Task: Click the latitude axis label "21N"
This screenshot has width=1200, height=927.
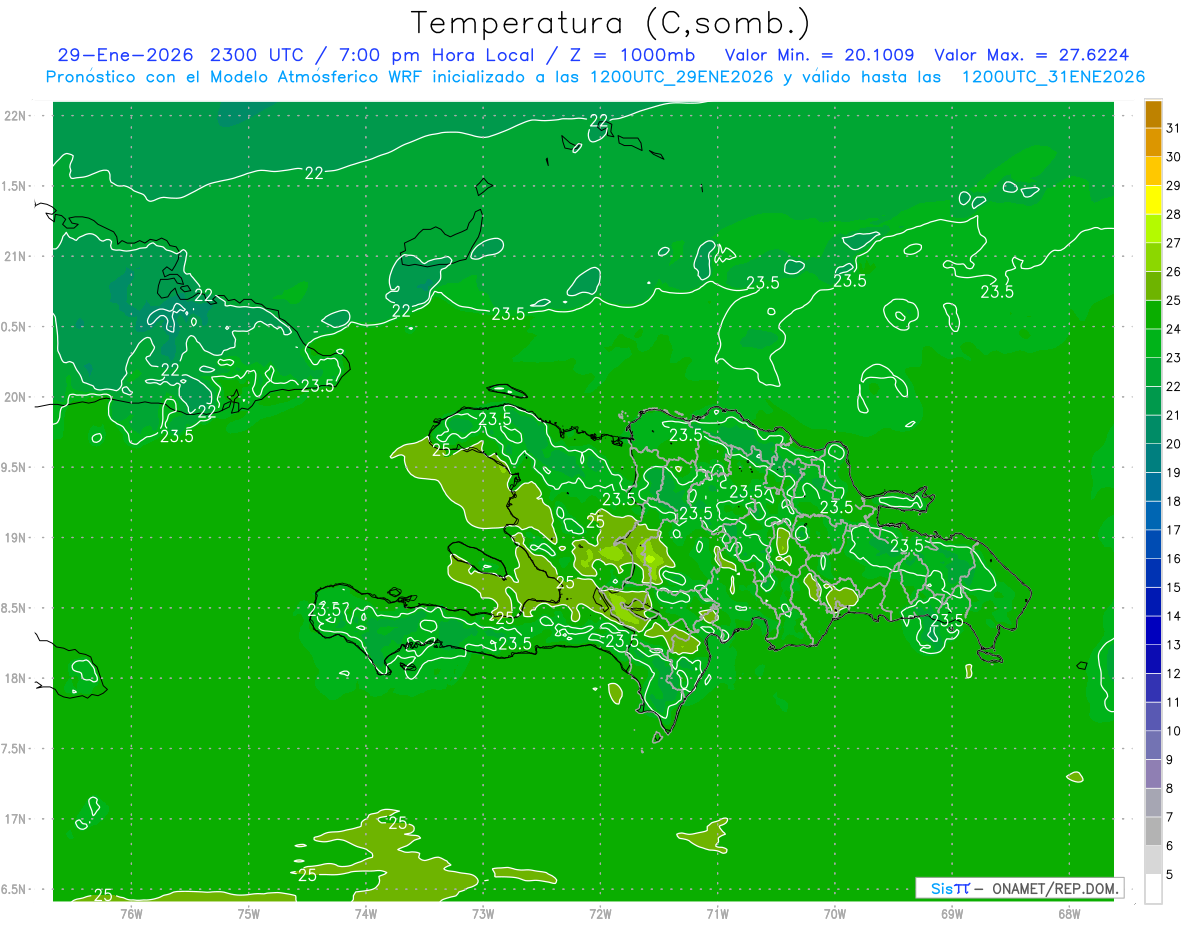Action: point(17,256)
